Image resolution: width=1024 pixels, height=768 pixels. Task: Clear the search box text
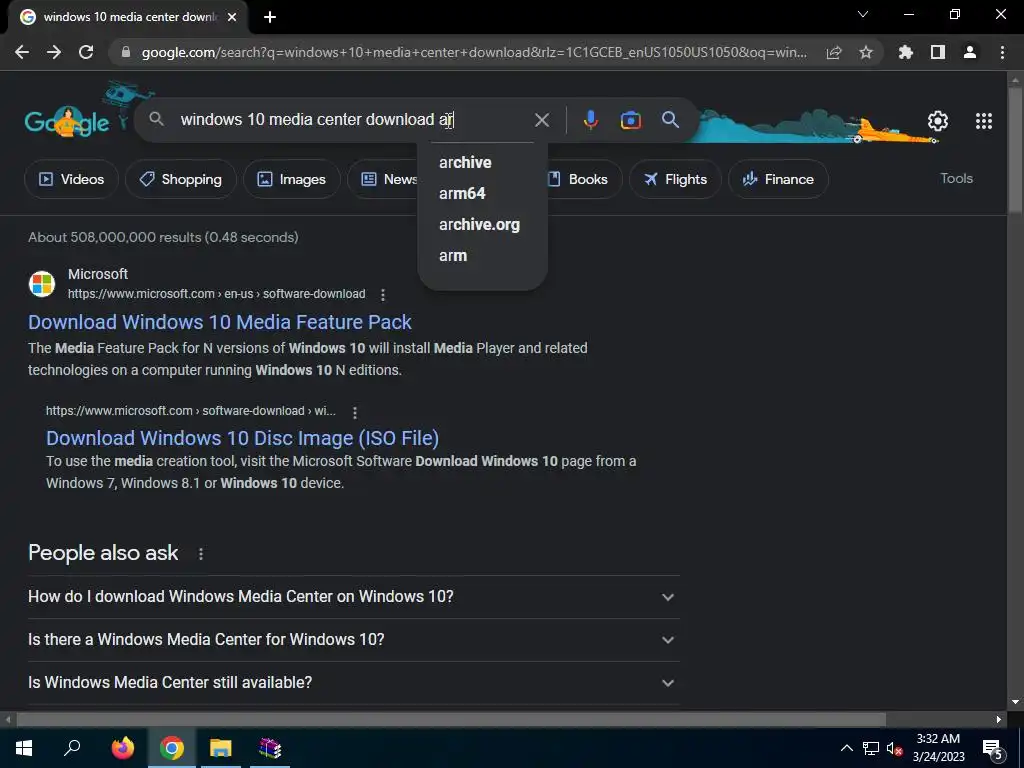point(541,120)
